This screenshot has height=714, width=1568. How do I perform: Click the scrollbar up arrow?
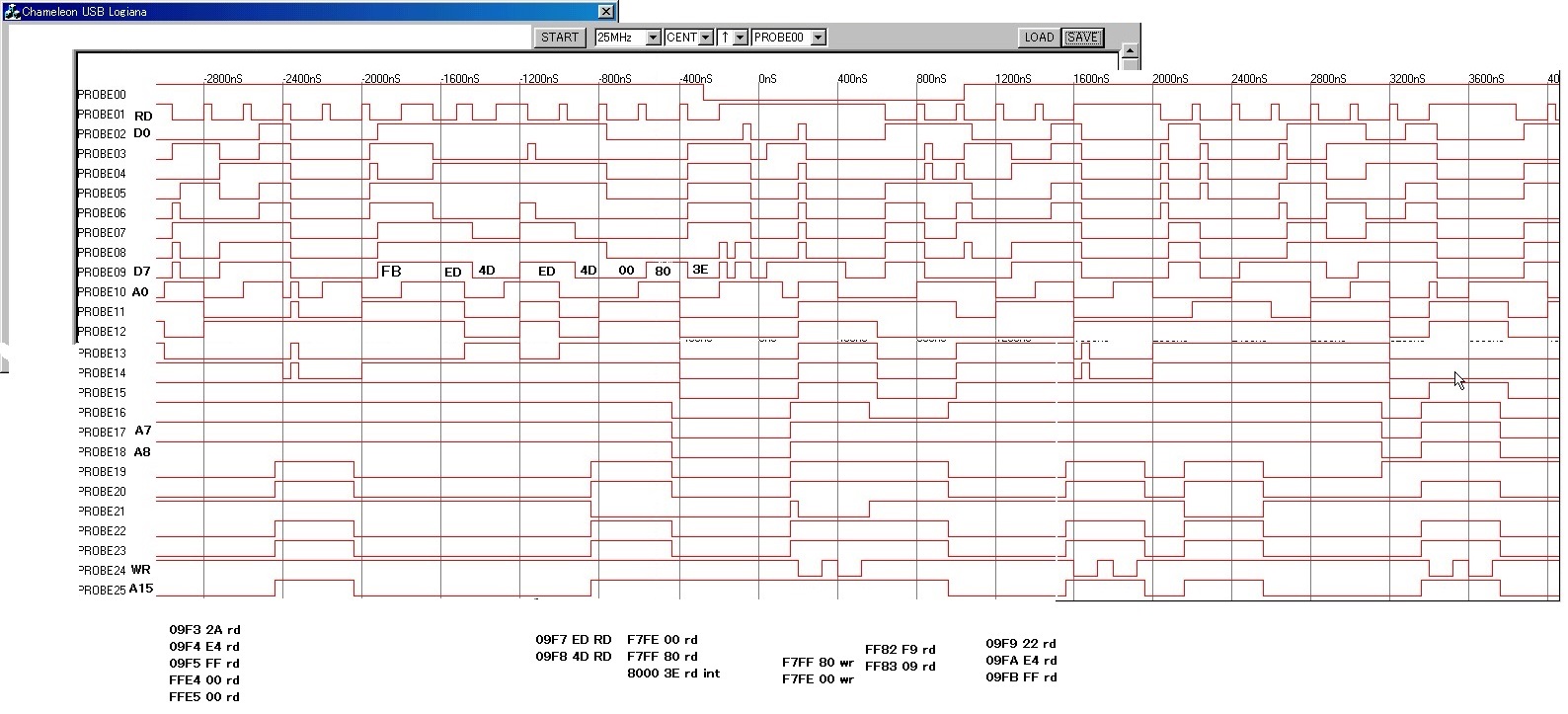coord(1131,51)
